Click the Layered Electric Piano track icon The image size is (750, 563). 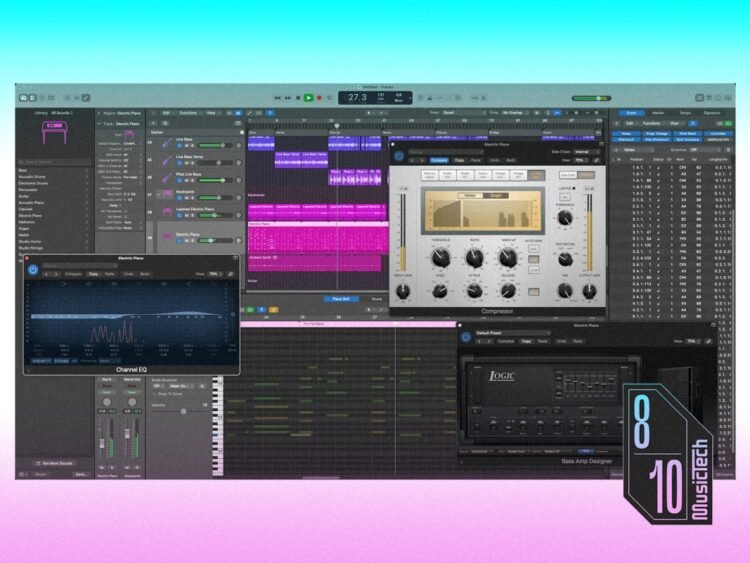tap(167, 211)
